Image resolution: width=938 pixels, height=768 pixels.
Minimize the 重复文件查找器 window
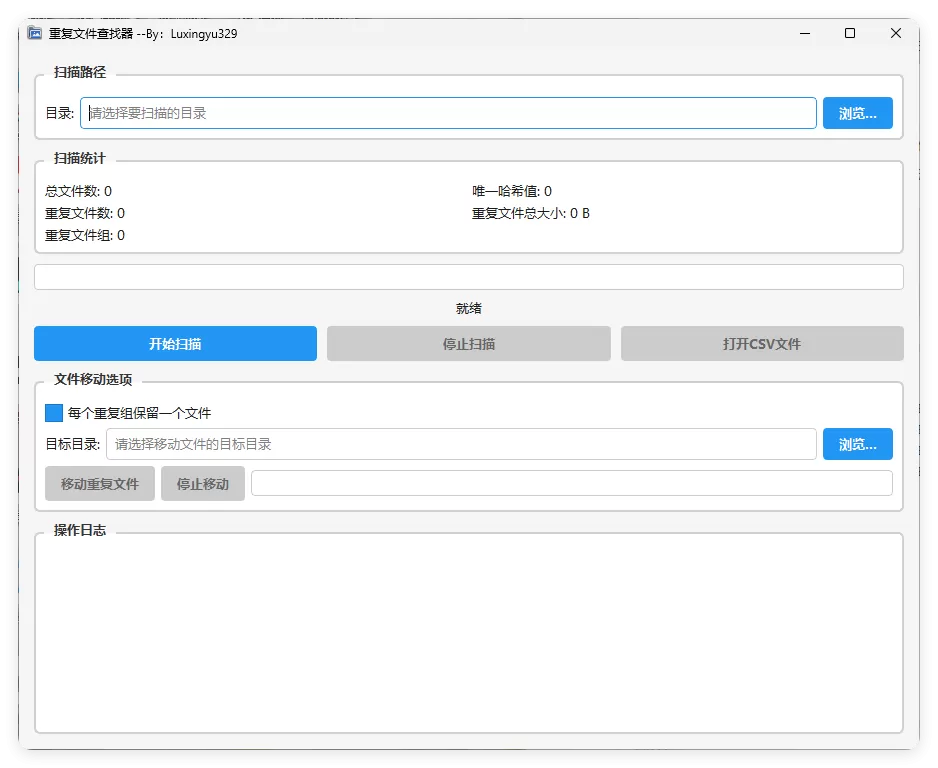point(804,33)
